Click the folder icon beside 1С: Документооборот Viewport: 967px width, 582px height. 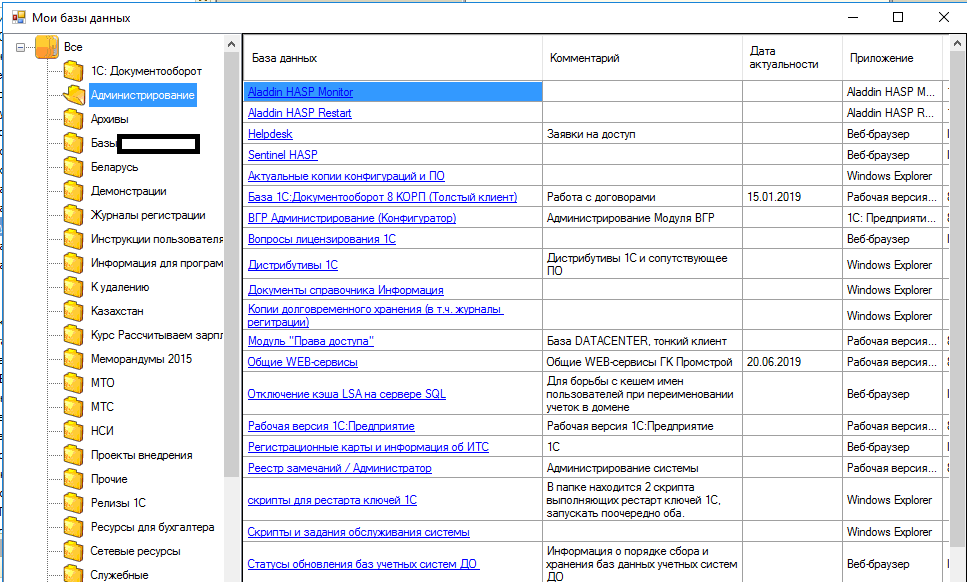point(73,71)
